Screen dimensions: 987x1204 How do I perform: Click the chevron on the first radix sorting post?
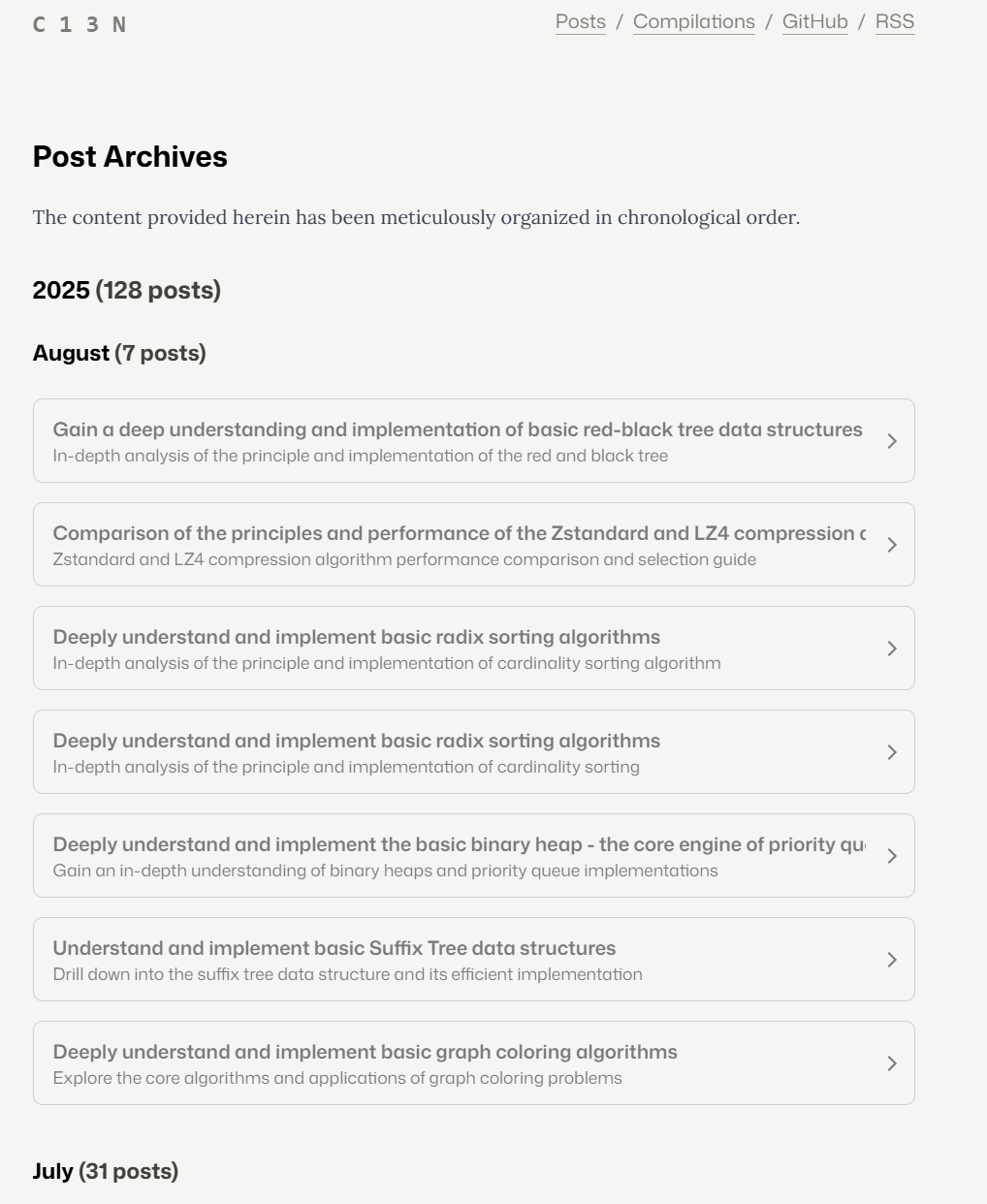pyautogui.click(x=892, y=649)
